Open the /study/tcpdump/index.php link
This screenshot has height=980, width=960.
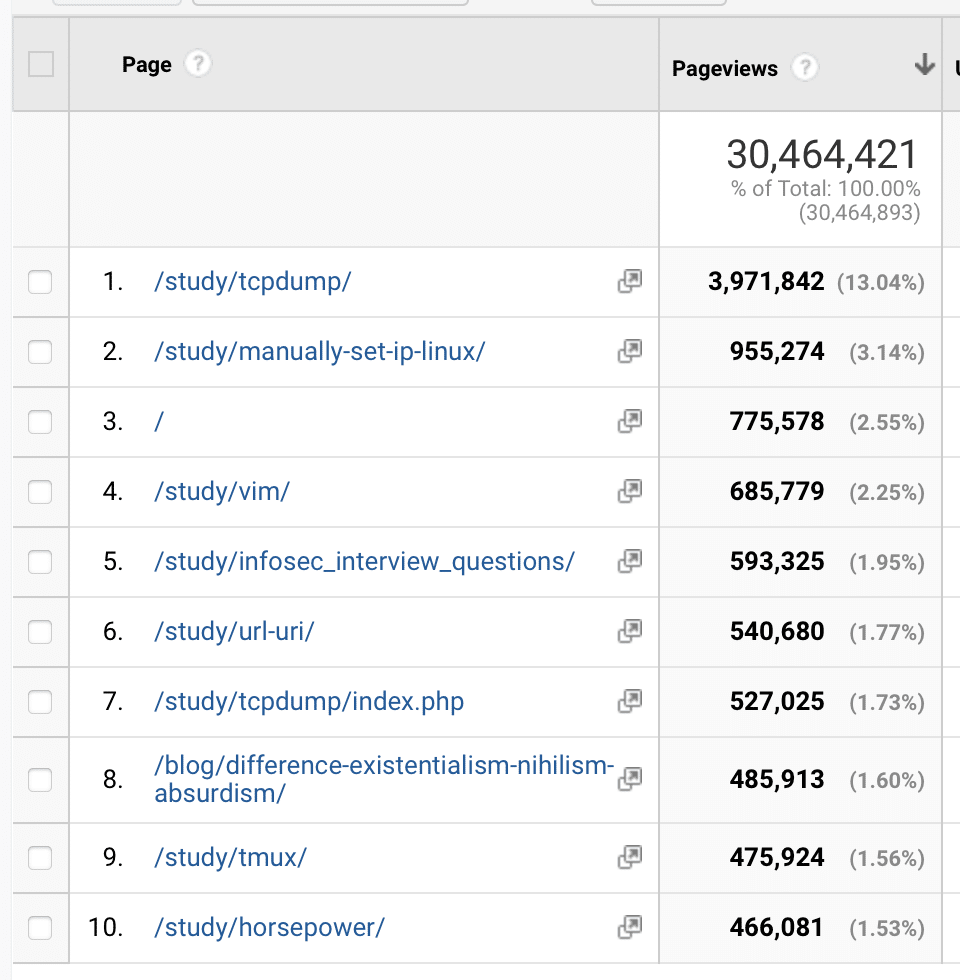pyautogui.click(x=309, y=701)
